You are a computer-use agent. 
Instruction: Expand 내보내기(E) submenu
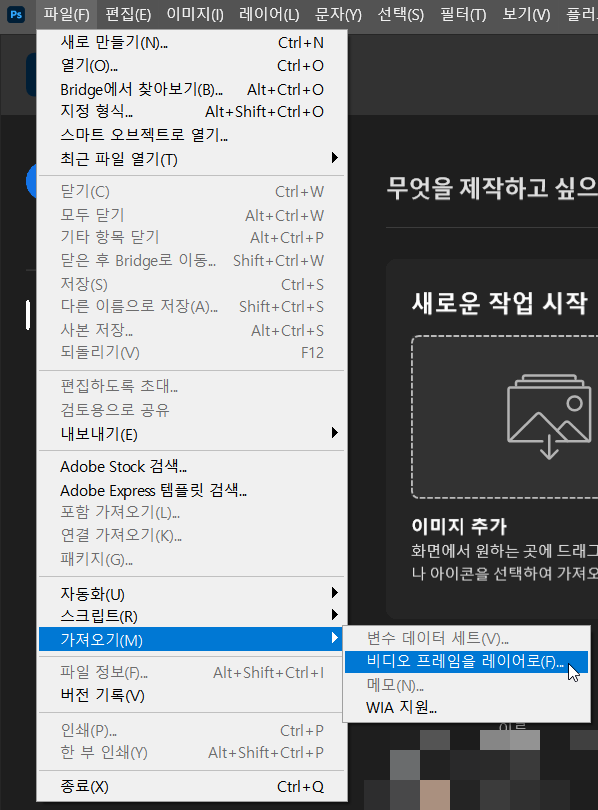coord(192,433)
